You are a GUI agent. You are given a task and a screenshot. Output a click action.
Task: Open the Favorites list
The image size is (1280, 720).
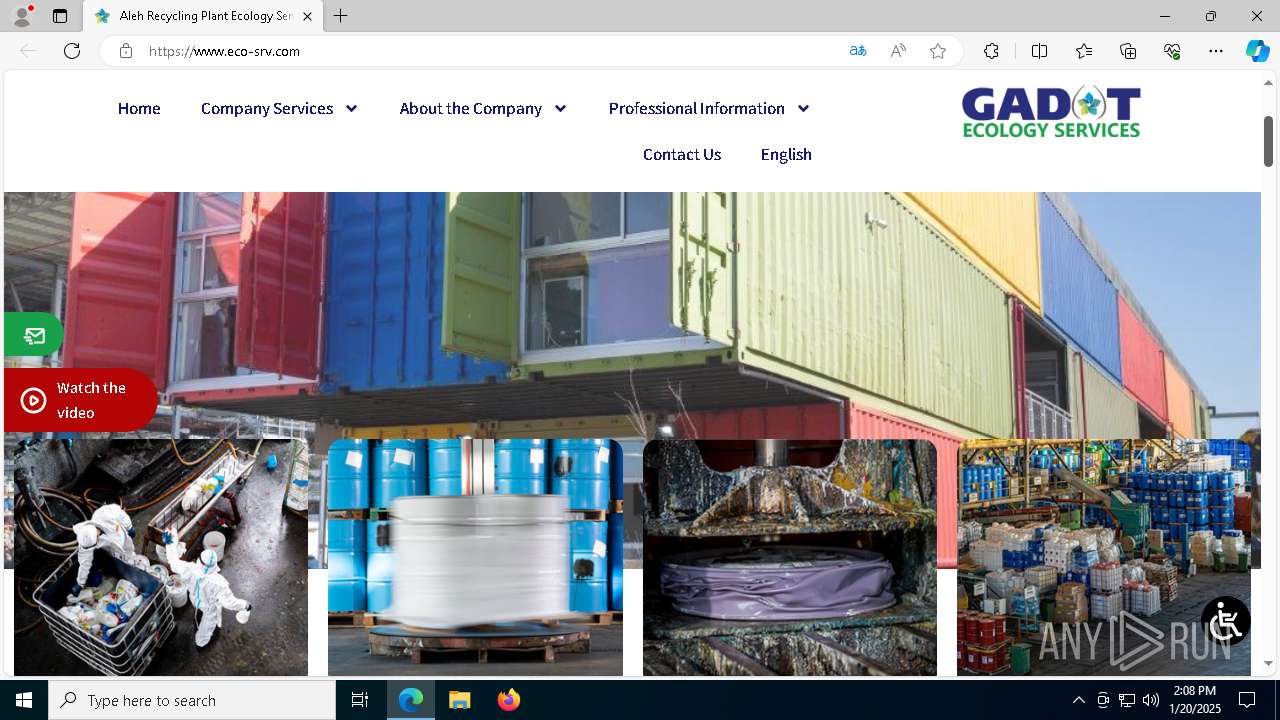click(1084, 51)
